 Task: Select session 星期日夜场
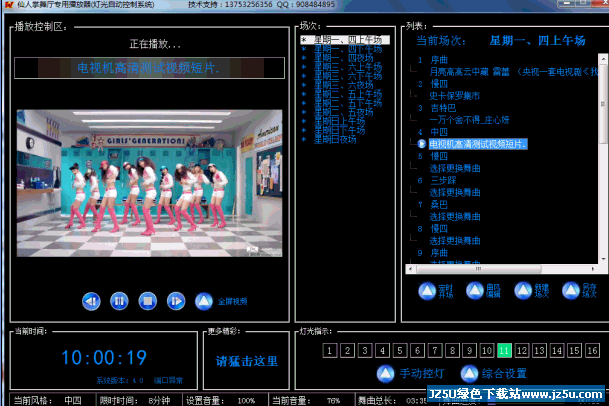[335, 139]
